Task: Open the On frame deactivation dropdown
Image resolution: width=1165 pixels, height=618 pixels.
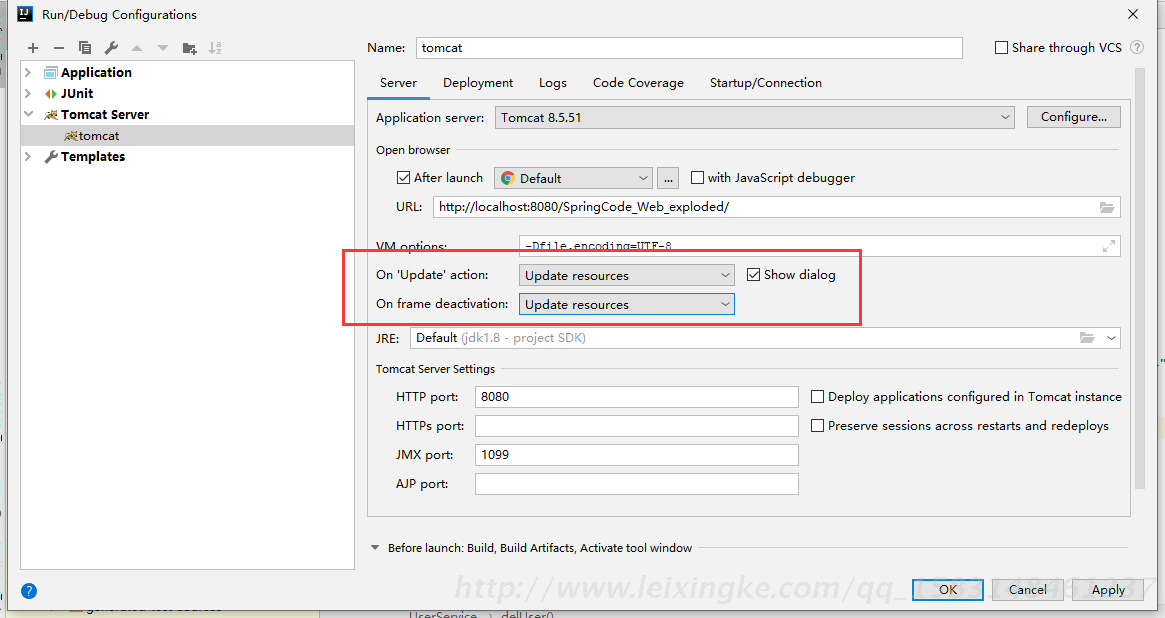Action: 626,305
